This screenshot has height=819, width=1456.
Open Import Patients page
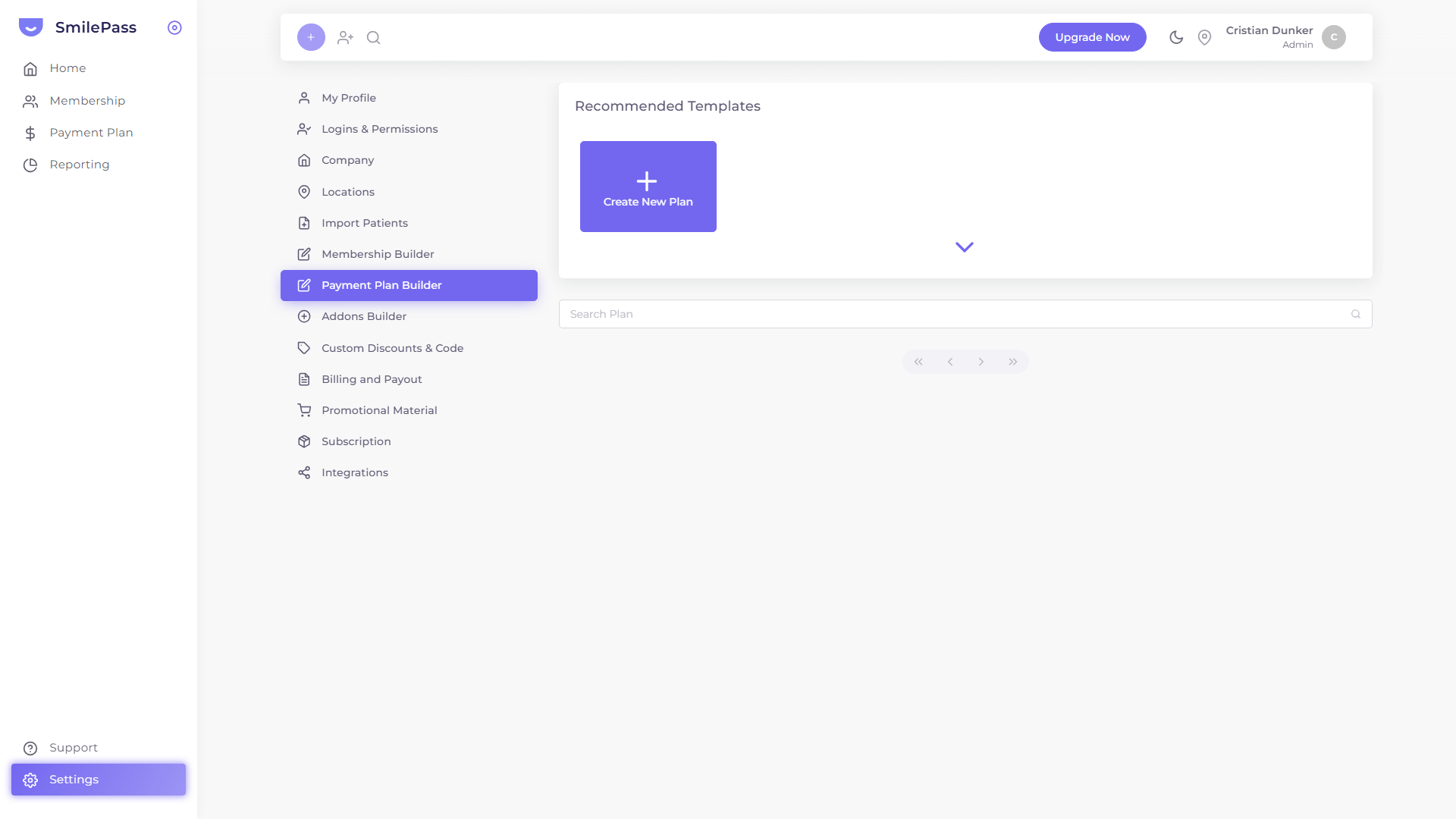click(x=409, y=223)
